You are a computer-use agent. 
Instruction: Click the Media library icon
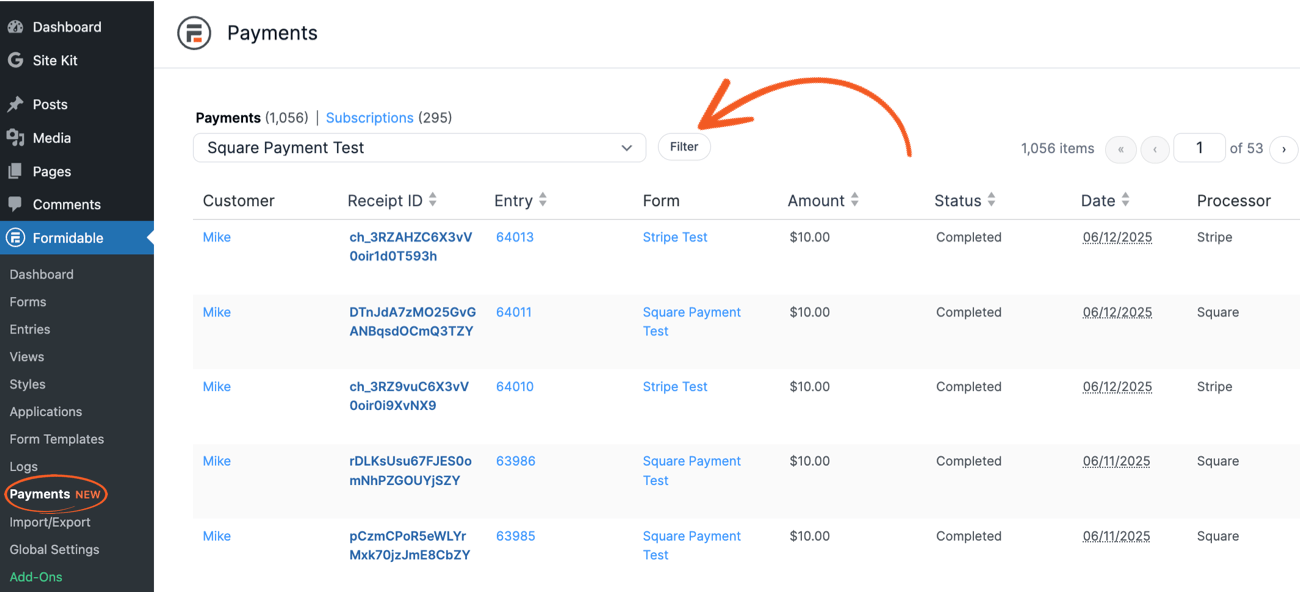coord(15,137)
